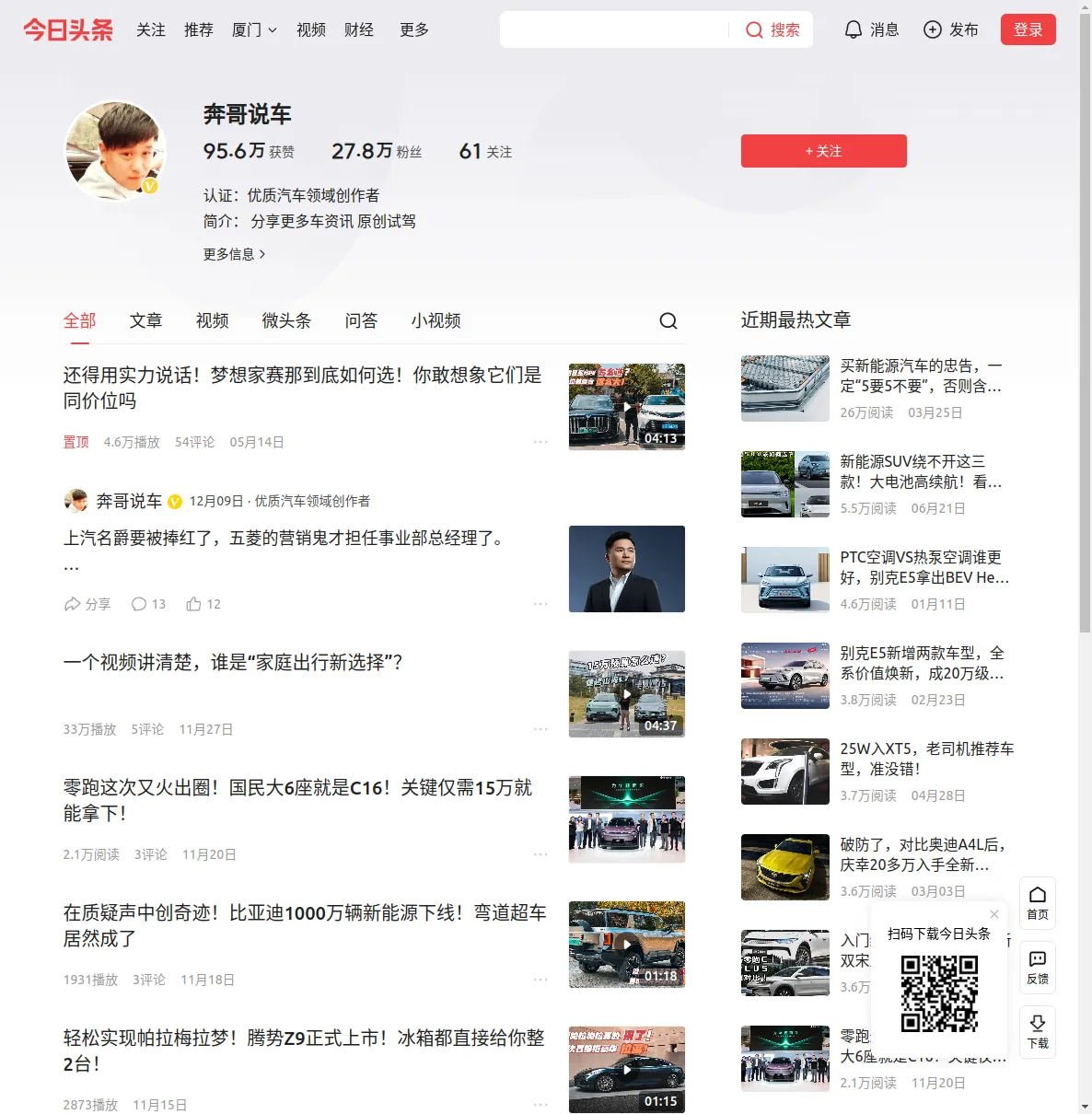The width and height of the screenshot is (1092, 1114).
Task: Focus the header search input field
Action: [614, 30]
